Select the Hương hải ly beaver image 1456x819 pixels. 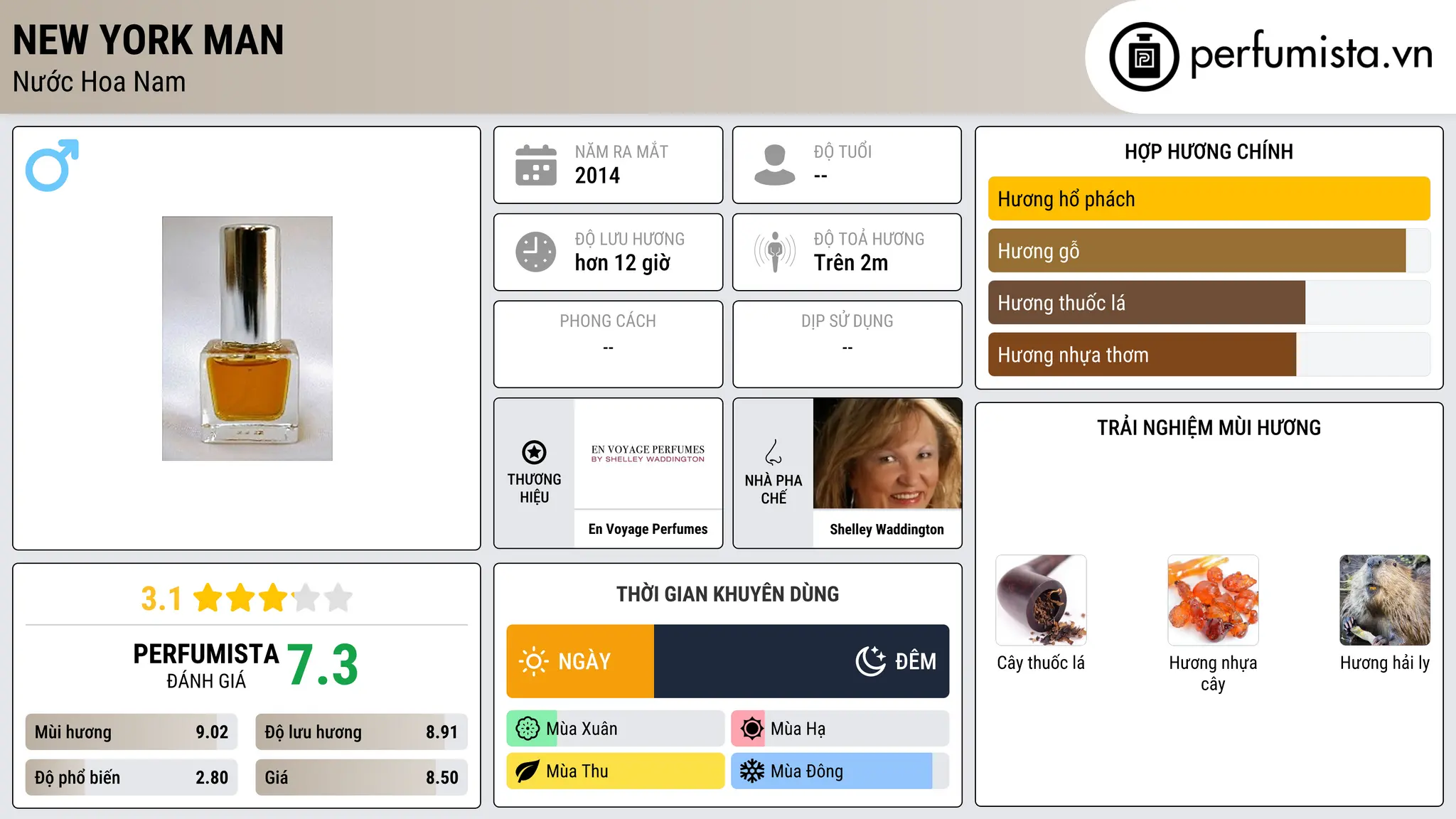pyautogui.click(x=1385, y=600)
